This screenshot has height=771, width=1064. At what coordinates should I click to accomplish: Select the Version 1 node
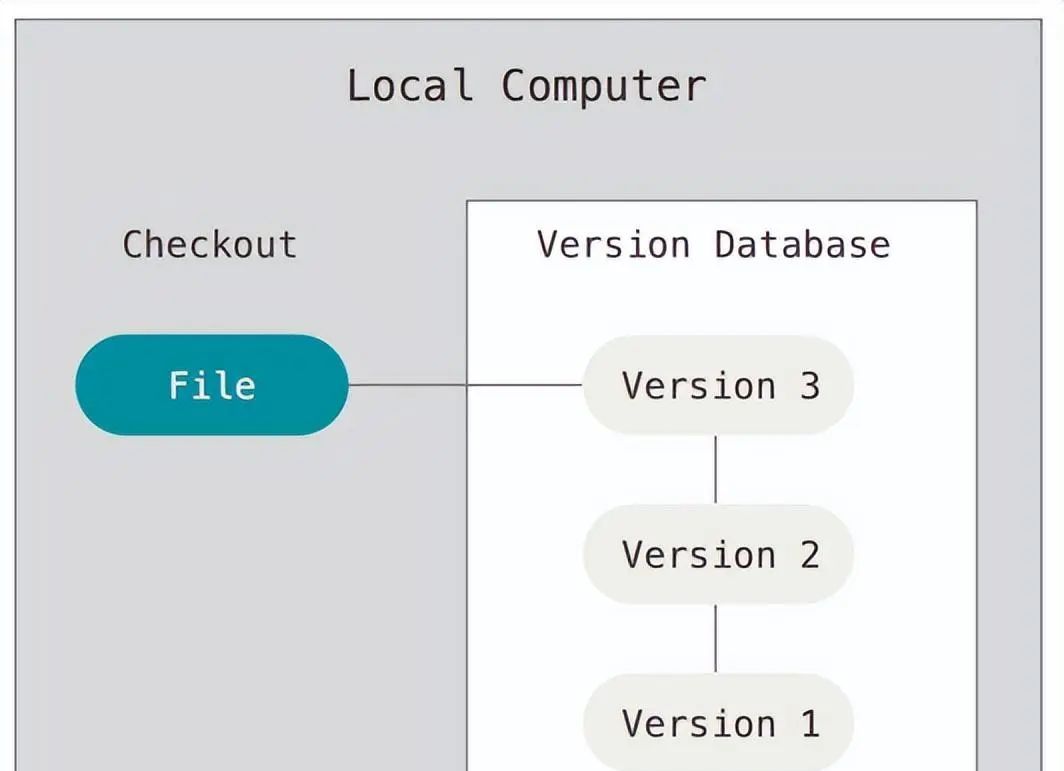718,722
